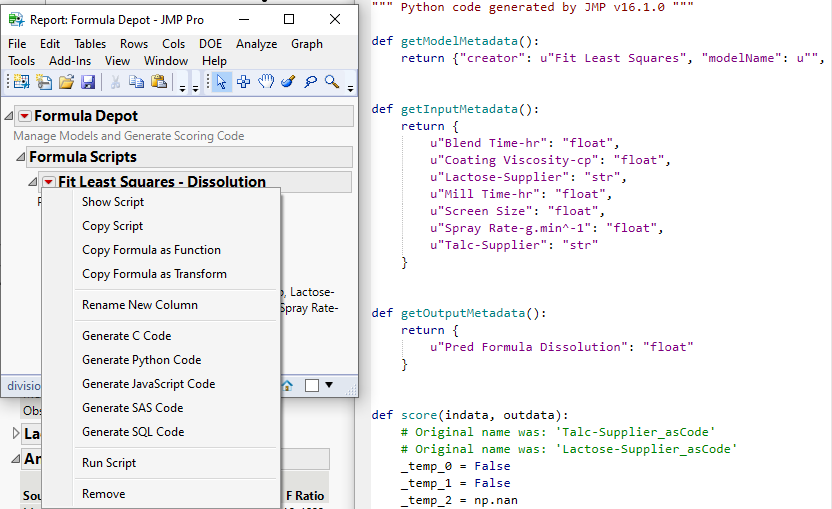
Task: Choose Generate SAS Code
Action: 161,408
